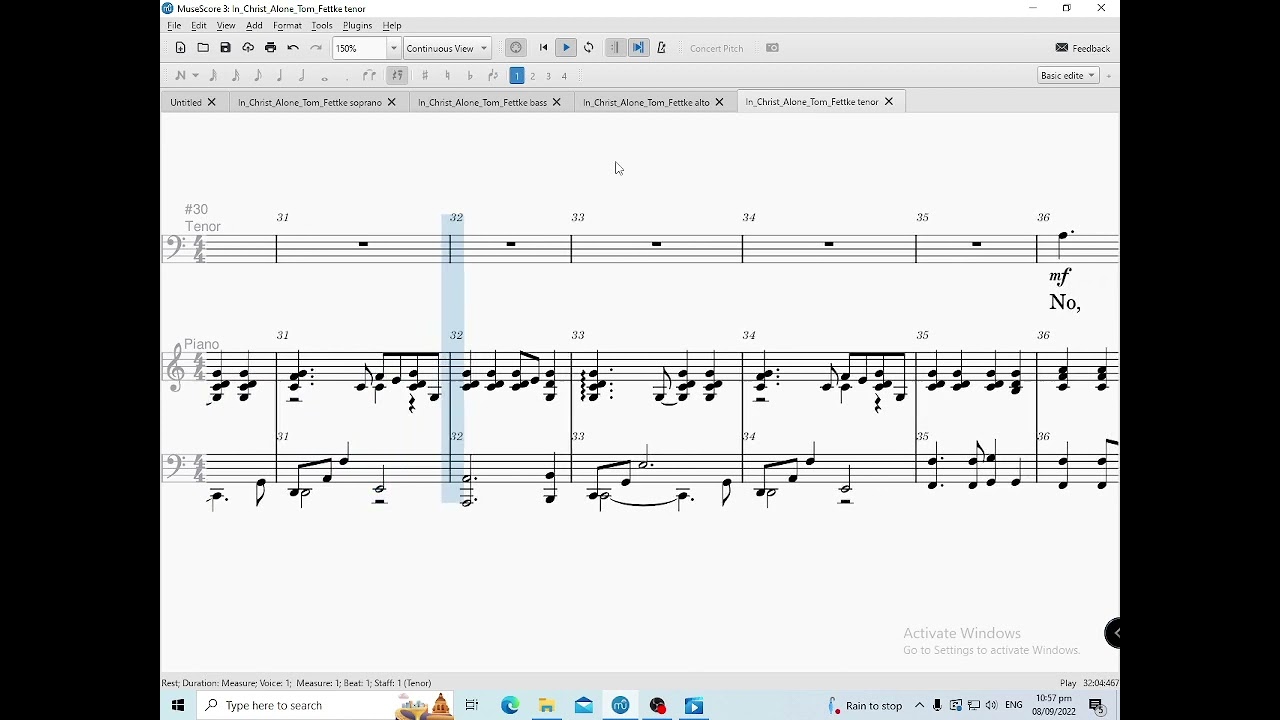The width and height of the screenshot is (1280, 720).
Task: Toggle loop playback
Action: click(x=588, y=48)
